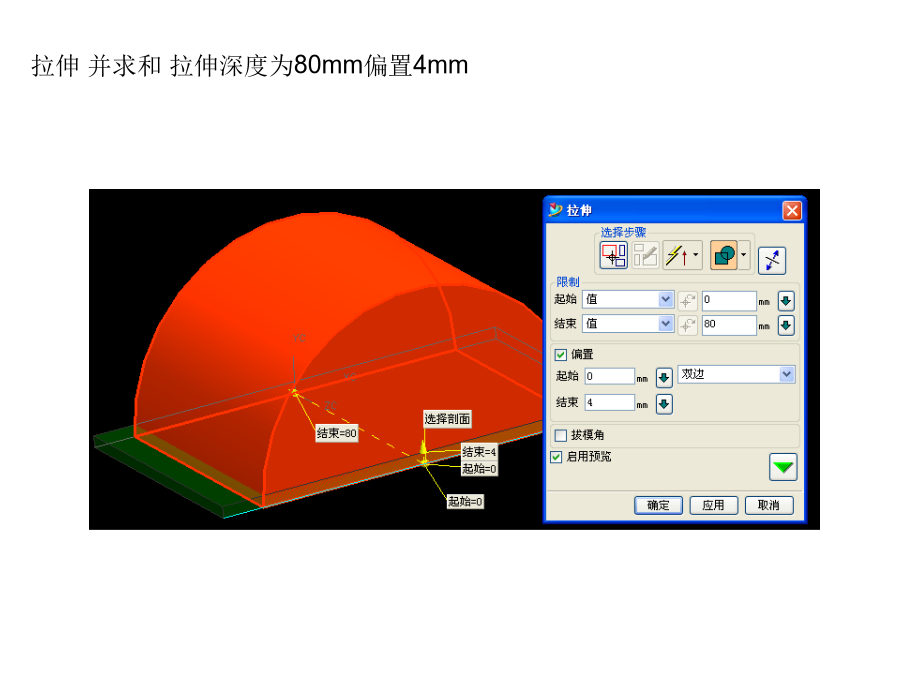Click the limit start point selection icon
The height and width of the screenshot is (675, 900).
pyautogui.click(x=688, y=300)
